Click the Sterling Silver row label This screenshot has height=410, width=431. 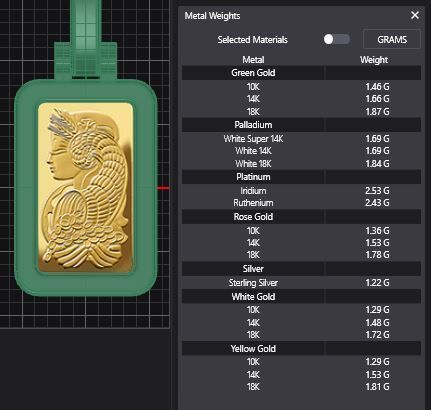pyautogui.click(x=253, y=283)
